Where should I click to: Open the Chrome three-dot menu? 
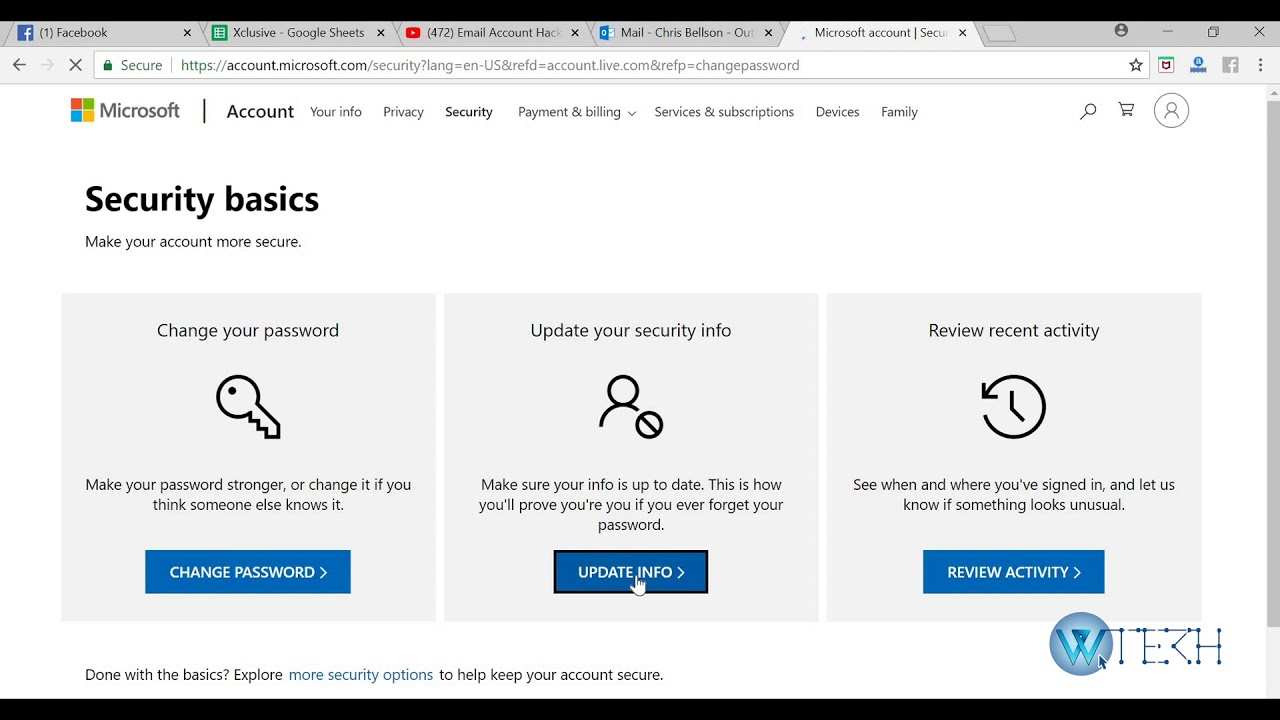[x=1261, y=65]
